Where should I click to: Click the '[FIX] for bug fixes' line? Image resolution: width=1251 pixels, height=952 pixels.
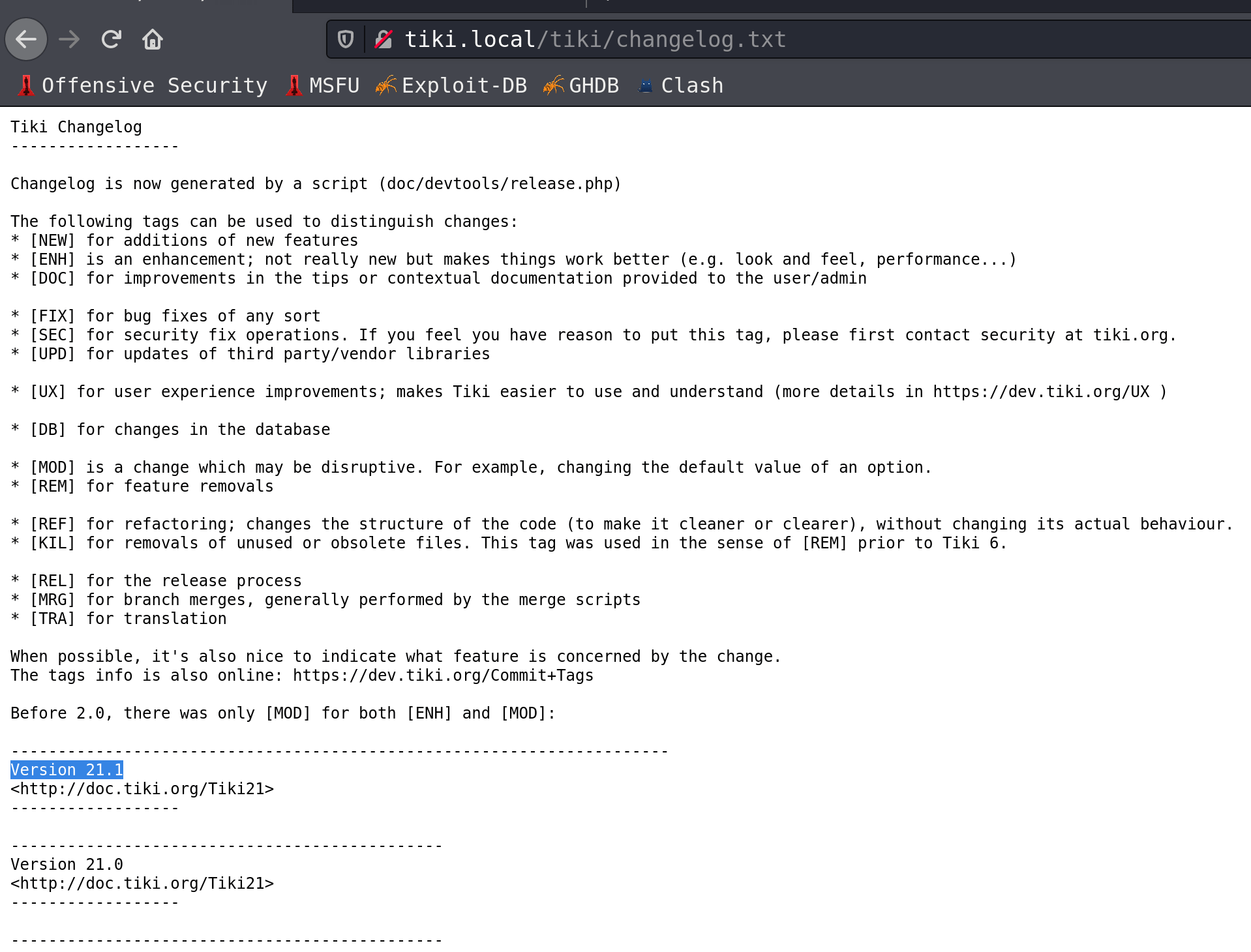pos(166,316)
